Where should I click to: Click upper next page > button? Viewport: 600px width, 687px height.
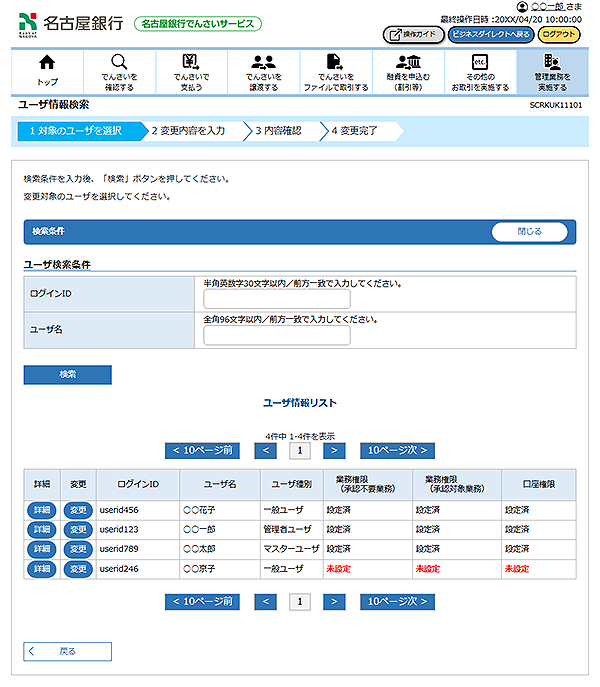(x=334, y=450)
